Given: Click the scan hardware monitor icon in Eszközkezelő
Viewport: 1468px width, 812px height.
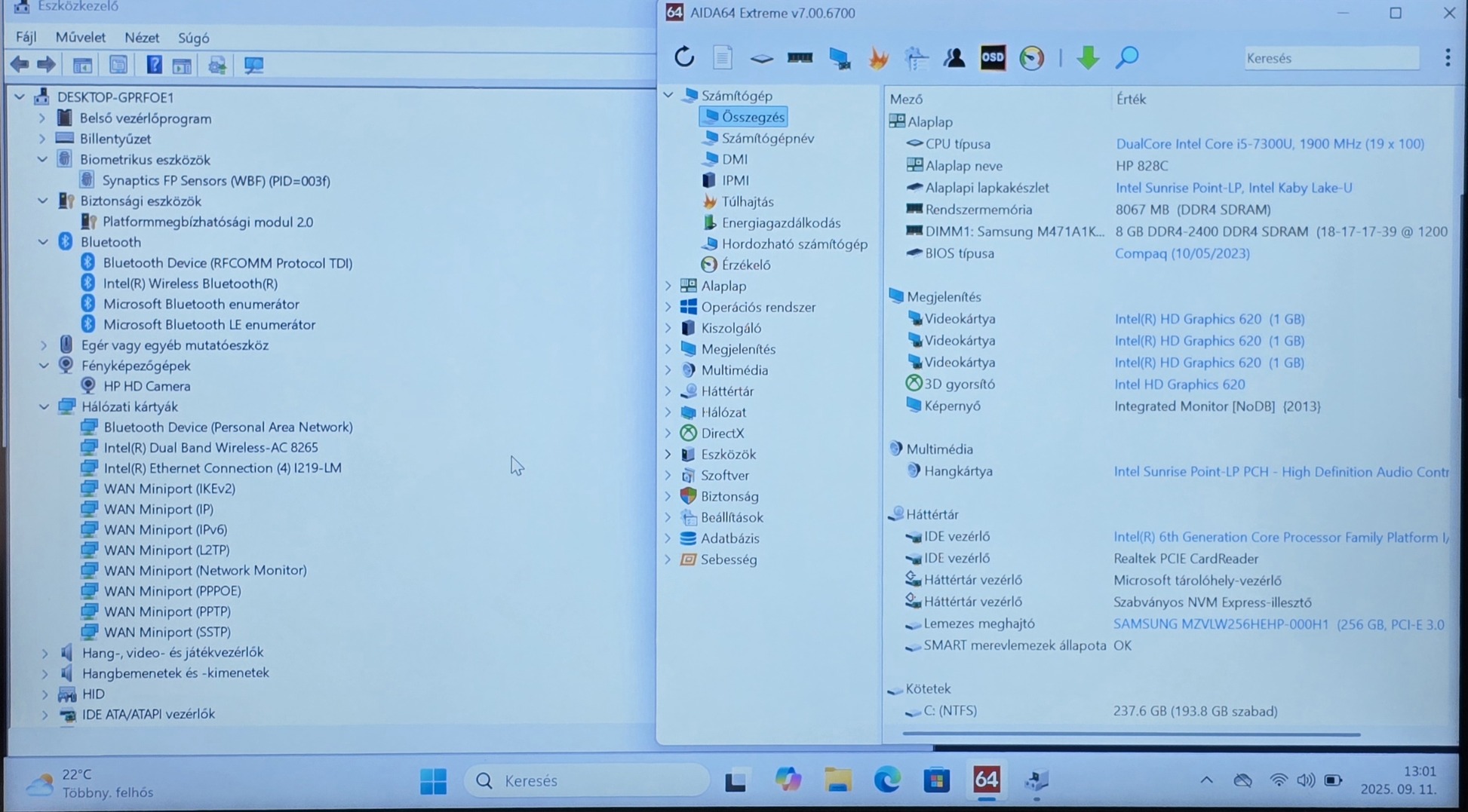Looking at the screenshot, I should point(254,65).
